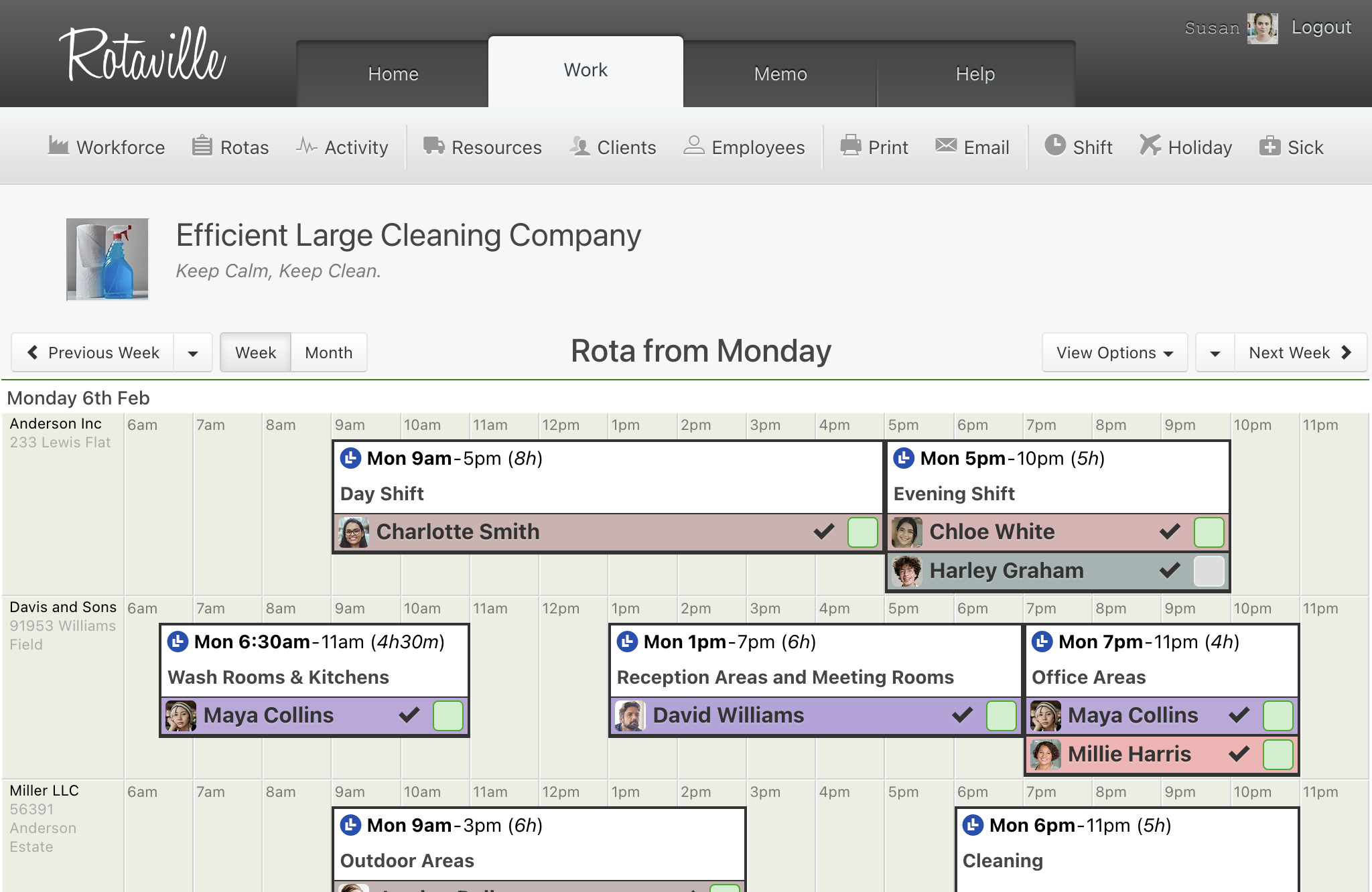Click Susan's profile avatar
Viewport: 1372px width, 892px height.
[1263, 28]
